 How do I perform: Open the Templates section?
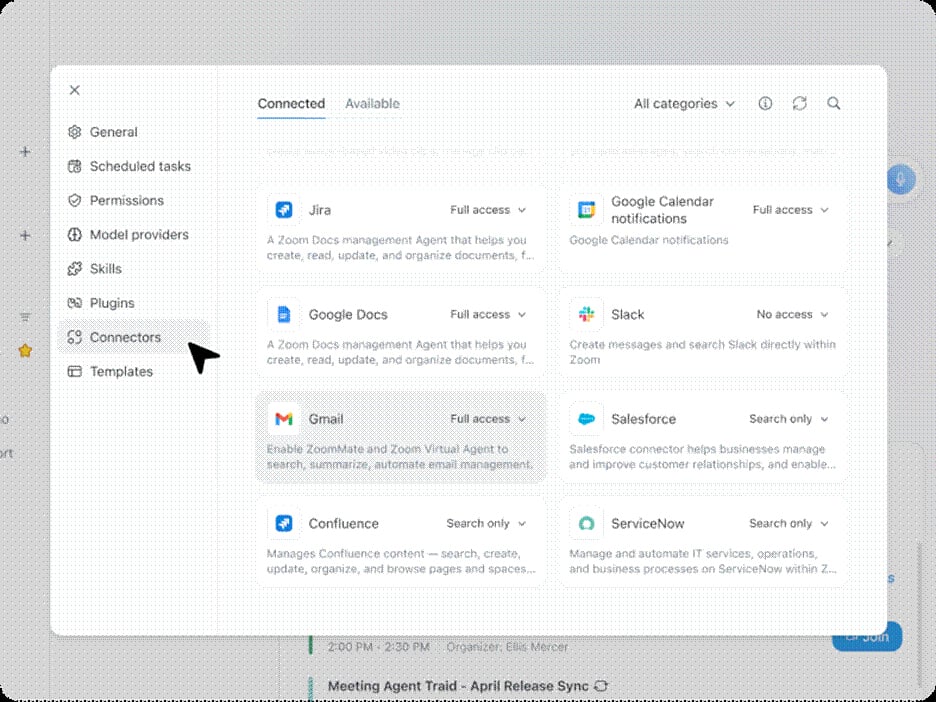click(x=133, y=372)
